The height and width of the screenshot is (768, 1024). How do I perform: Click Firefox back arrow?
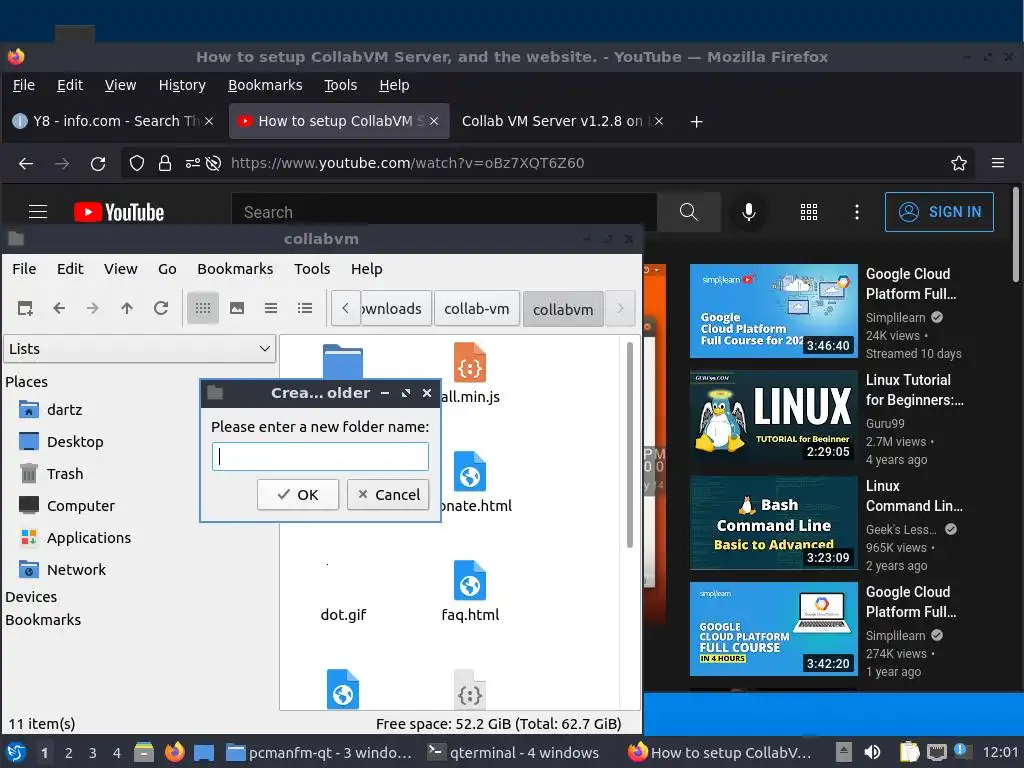tap(26, 163)
